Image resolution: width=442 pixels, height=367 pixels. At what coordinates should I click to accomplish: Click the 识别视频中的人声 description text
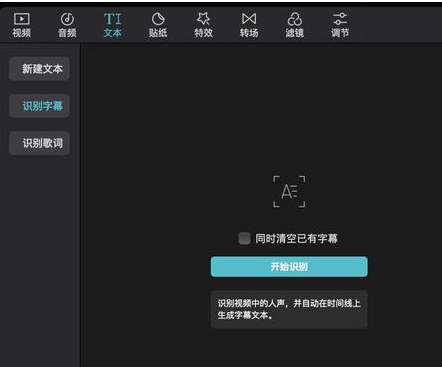pyautogui.click(x=289, y=309)
